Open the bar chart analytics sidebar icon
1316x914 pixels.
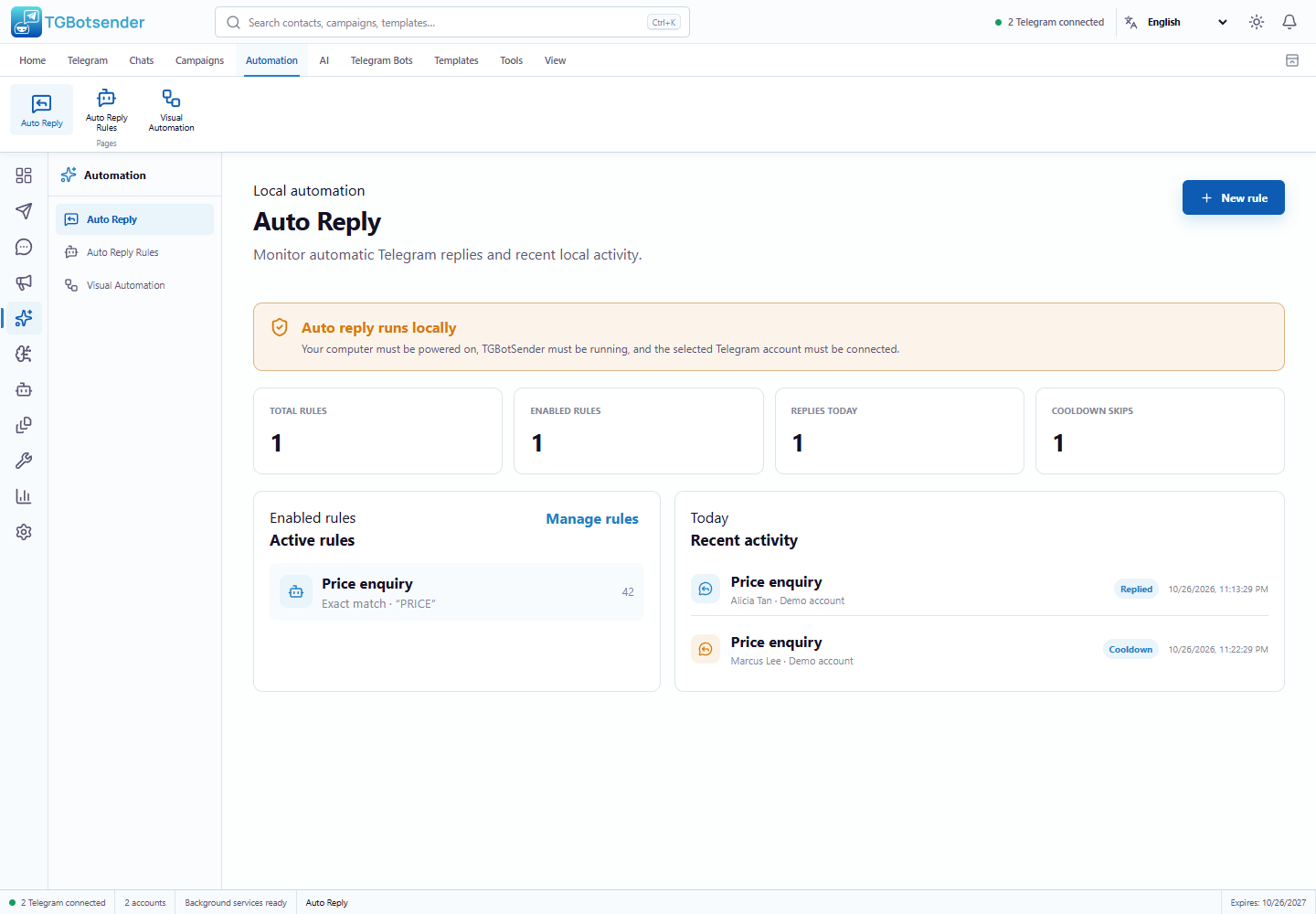tap(24, 496)
